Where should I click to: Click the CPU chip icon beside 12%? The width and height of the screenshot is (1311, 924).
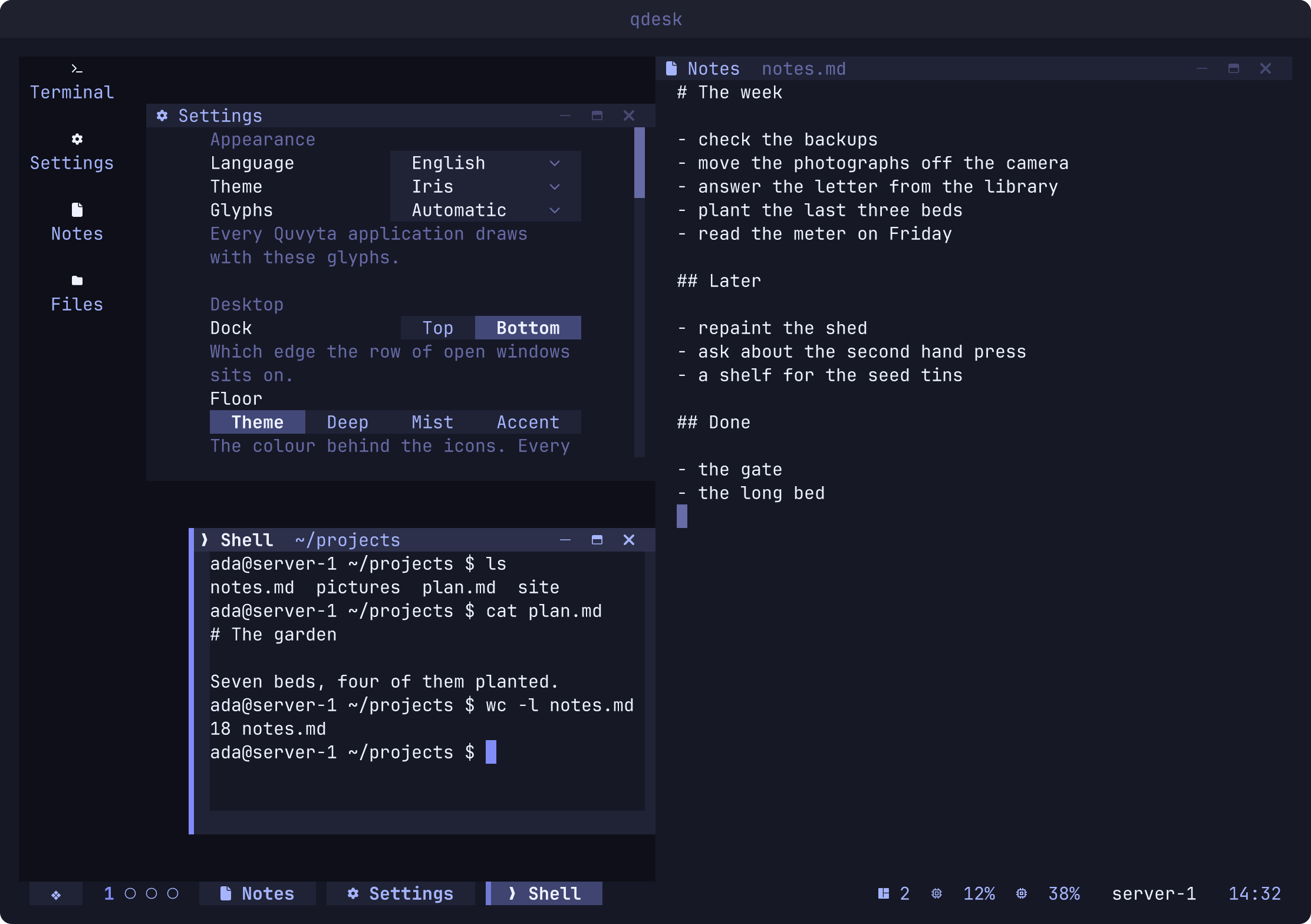click(937, 894)
